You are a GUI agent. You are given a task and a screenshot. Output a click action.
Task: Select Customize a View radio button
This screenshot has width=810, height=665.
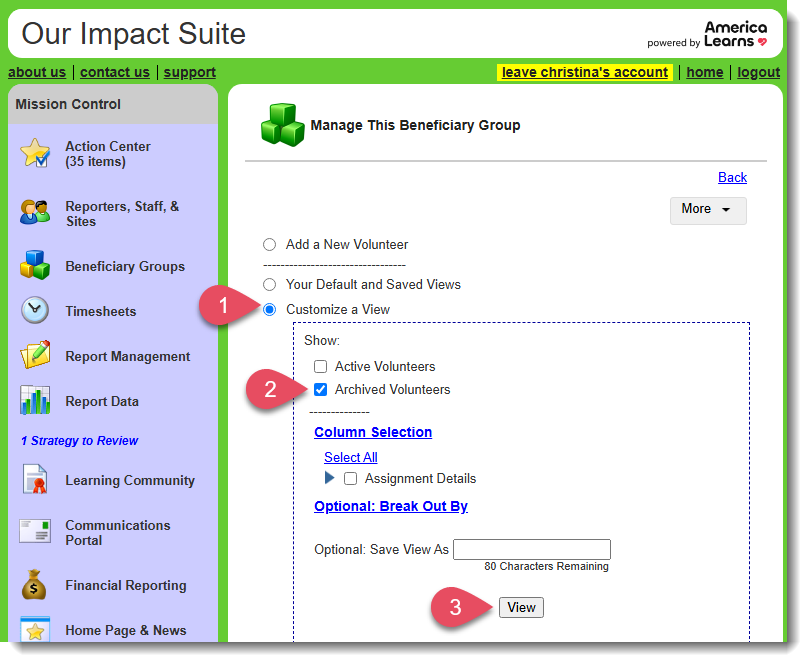[270, 310]
